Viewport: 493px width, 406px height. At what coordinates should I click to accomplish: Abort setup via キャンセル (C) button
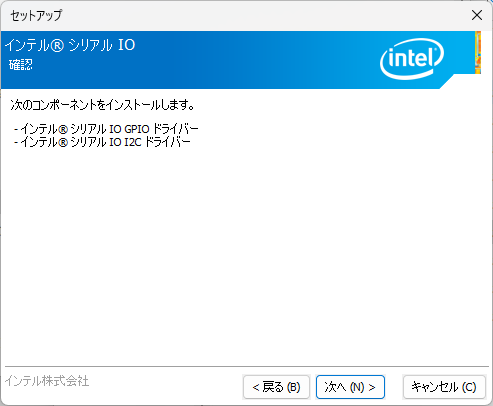coord(444,387)
